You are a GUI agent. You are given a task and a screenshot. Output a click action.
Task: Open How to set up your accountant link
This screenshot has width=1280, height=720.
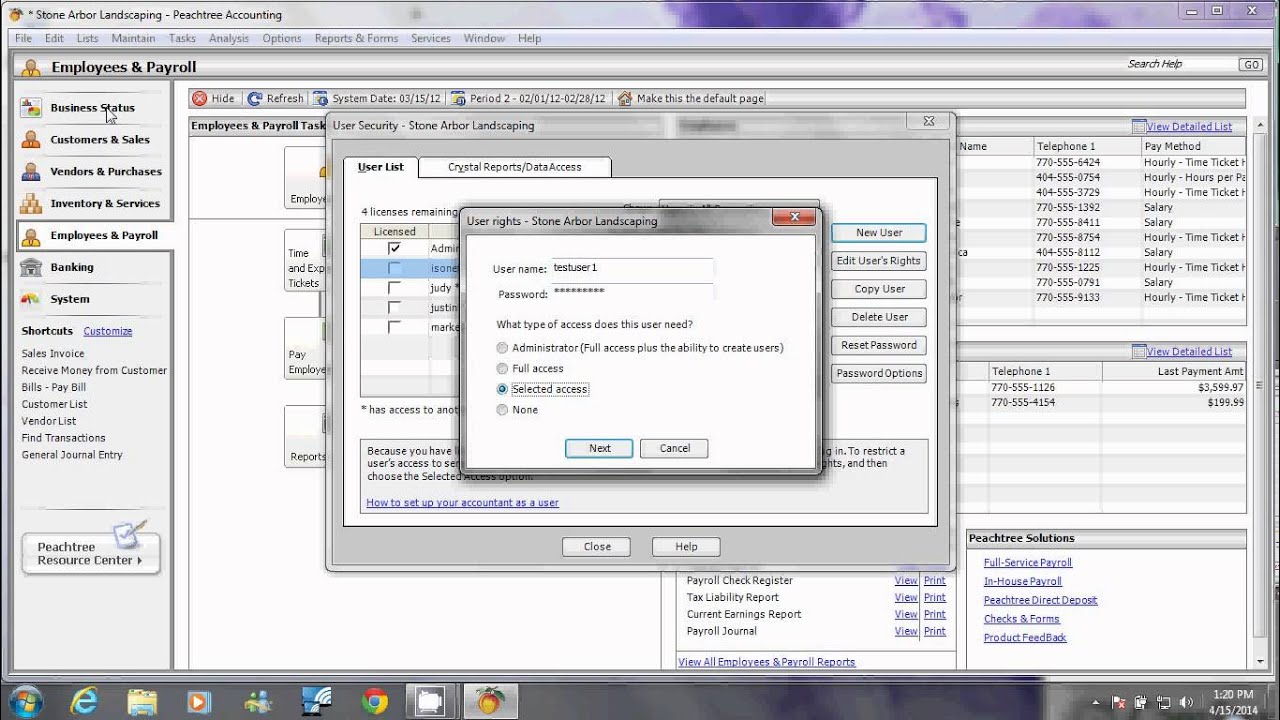pos(462,503)
